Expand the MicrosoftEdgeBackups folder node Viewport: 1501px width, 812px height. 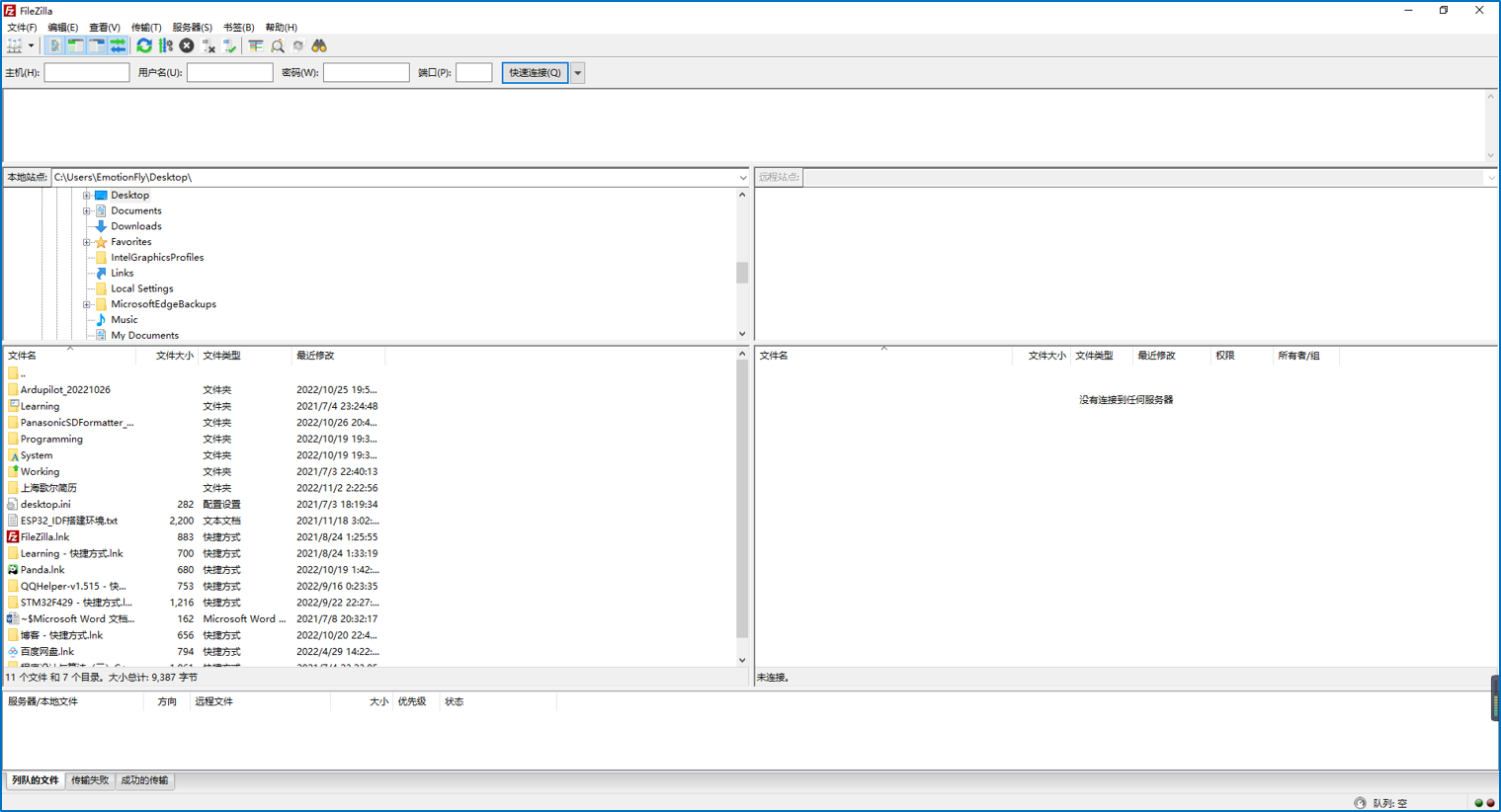pos(87,303)
